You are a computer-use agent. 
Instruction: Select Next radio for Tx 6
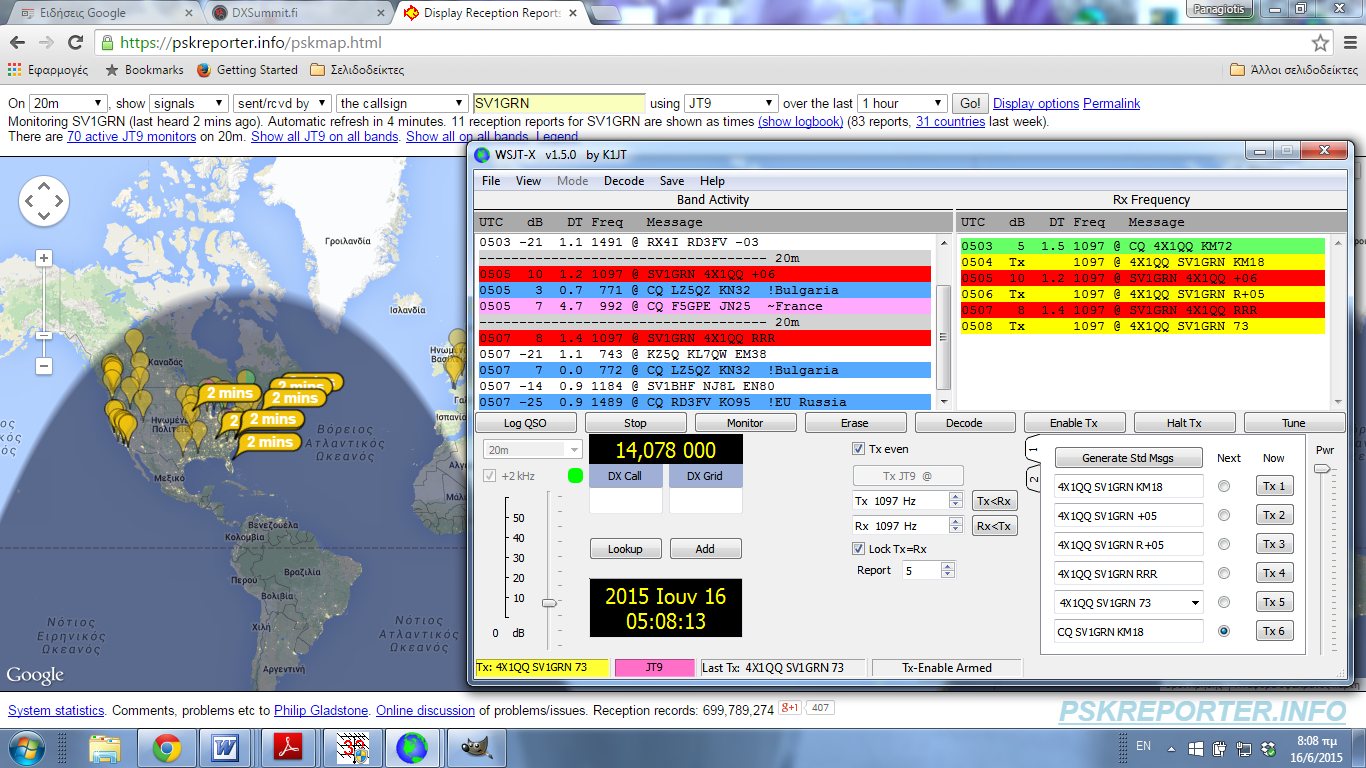[x=1223, y=631]
